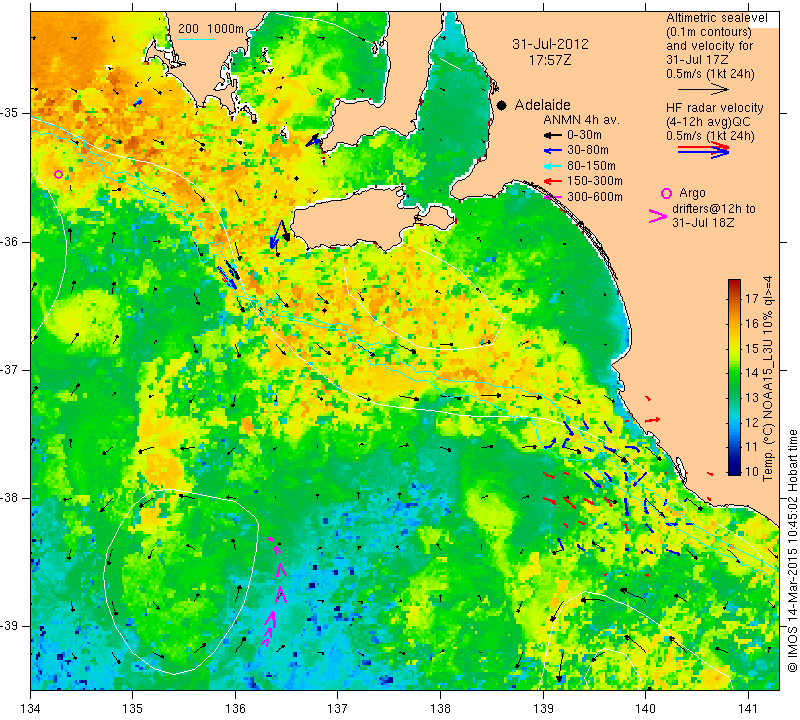
Task: Click the dark blue bottom of temperature colorbar
Action: (734, 470)
